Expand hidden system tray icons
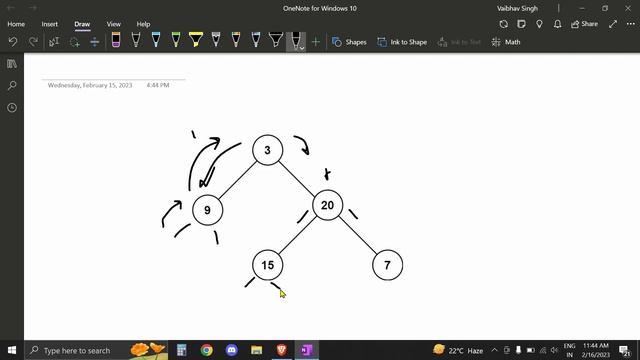Viewport: 640px width, 360px height. pyautogui.click(x=494, y=350)
